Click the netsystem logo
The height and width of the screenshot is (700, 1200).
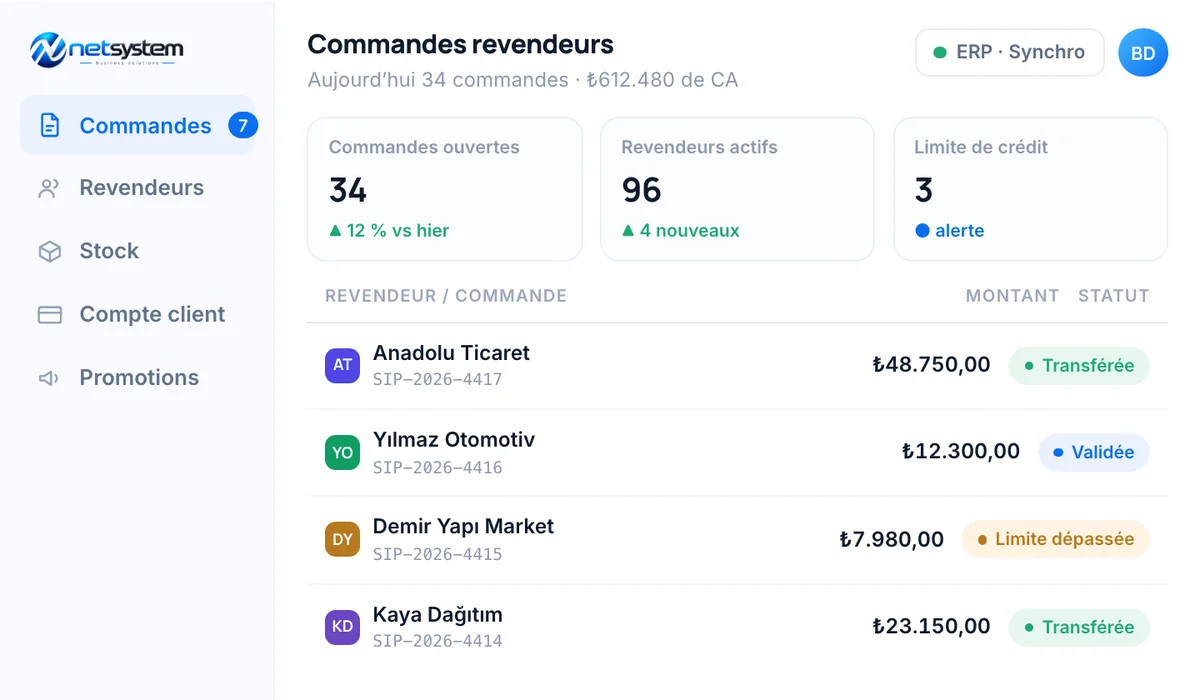coord(107,49)
